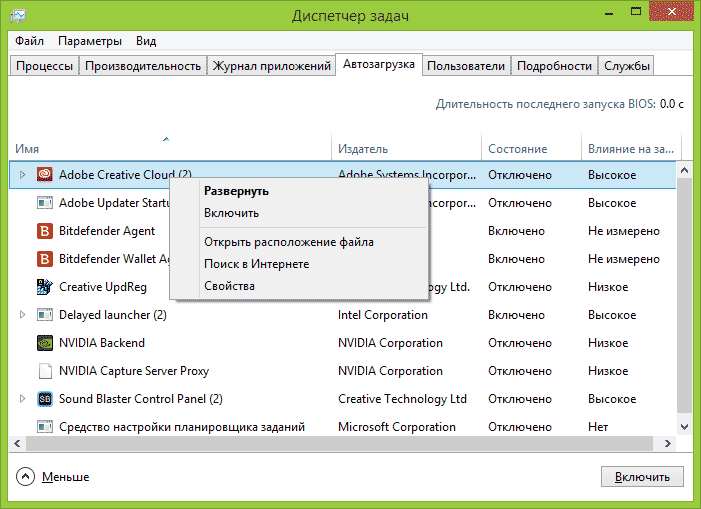Select the Creative UpdReg row name
Image resolution: width=701 pixels, height=509 pixels.
(103, 287)
